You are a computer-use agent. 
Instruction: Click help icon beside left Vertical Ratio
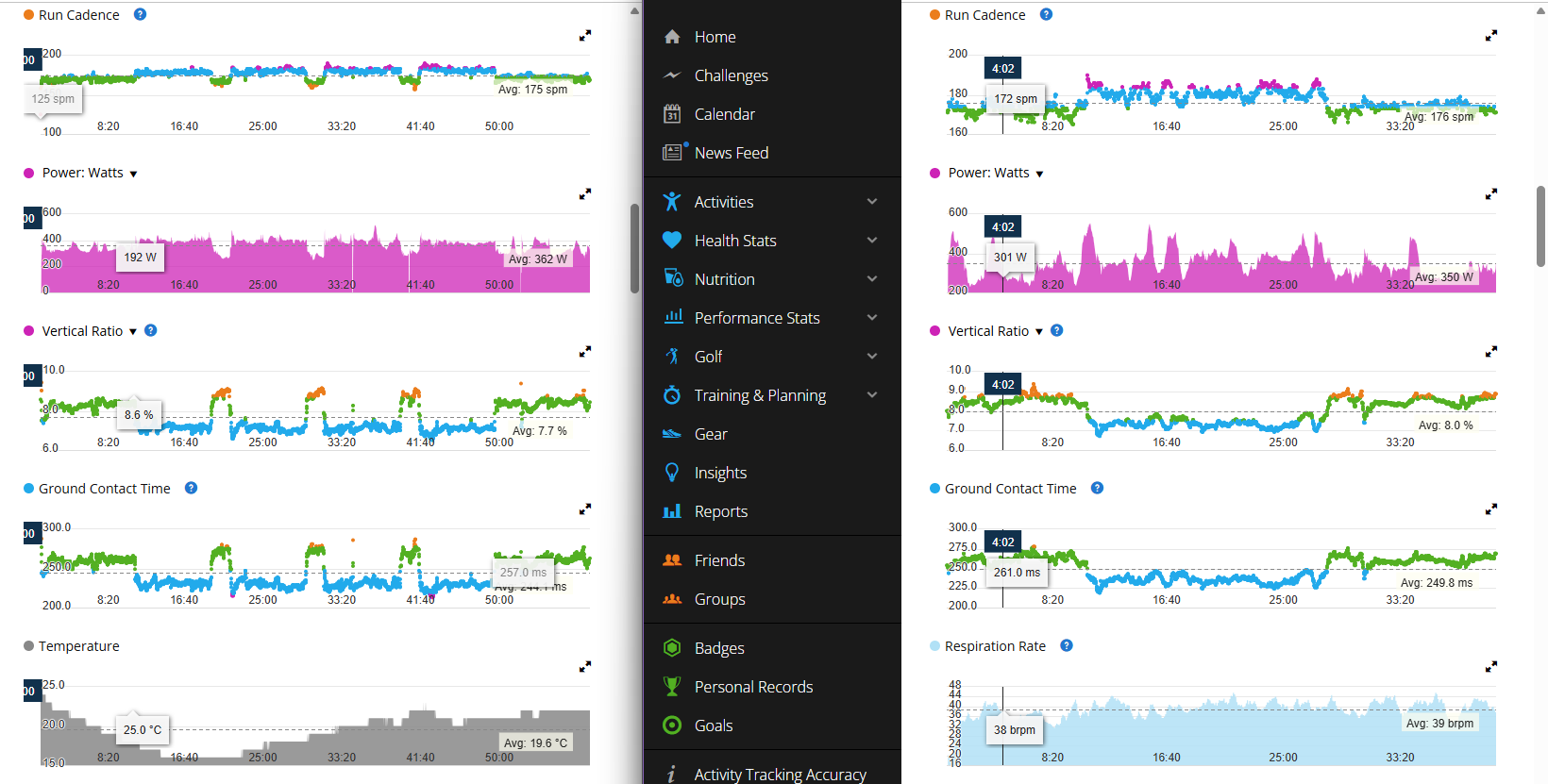(151, 331)
